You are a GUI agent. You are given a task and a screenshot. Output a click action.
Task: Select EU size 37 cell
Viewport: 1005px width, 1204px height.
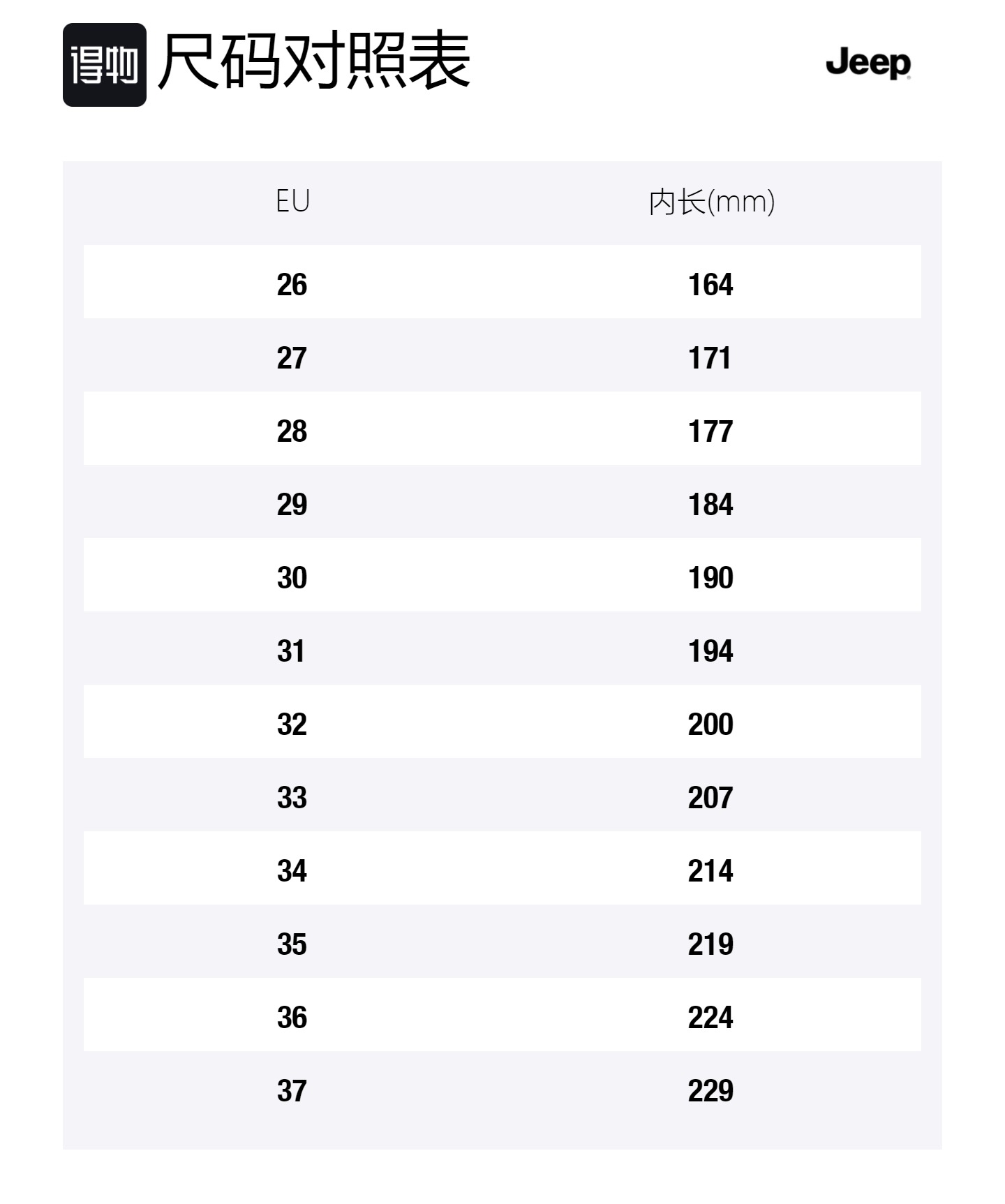coord(292,1091)
